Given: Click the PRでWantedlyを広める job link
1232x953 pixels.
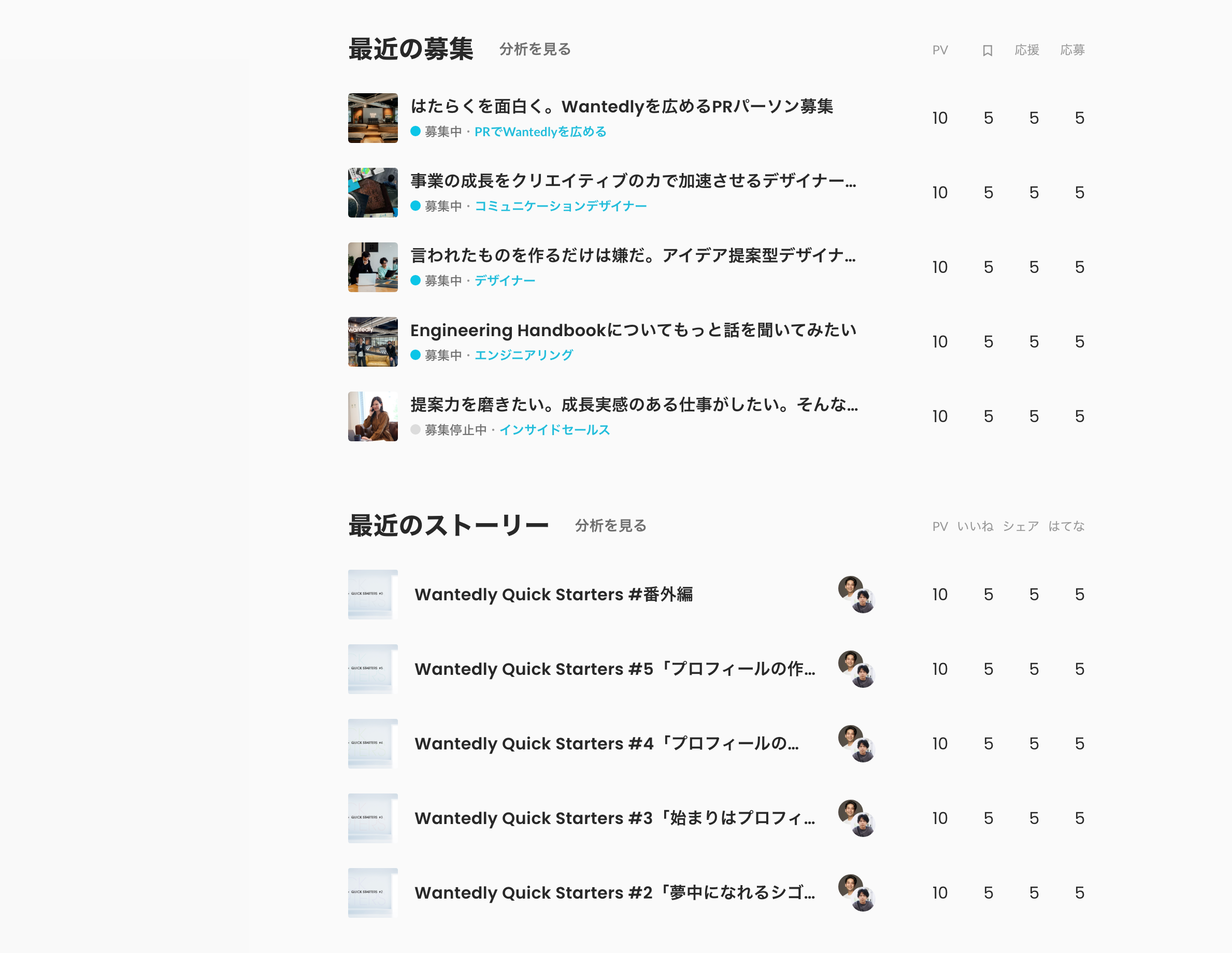Looking at the screenshot, I should [x=540, y=132].
